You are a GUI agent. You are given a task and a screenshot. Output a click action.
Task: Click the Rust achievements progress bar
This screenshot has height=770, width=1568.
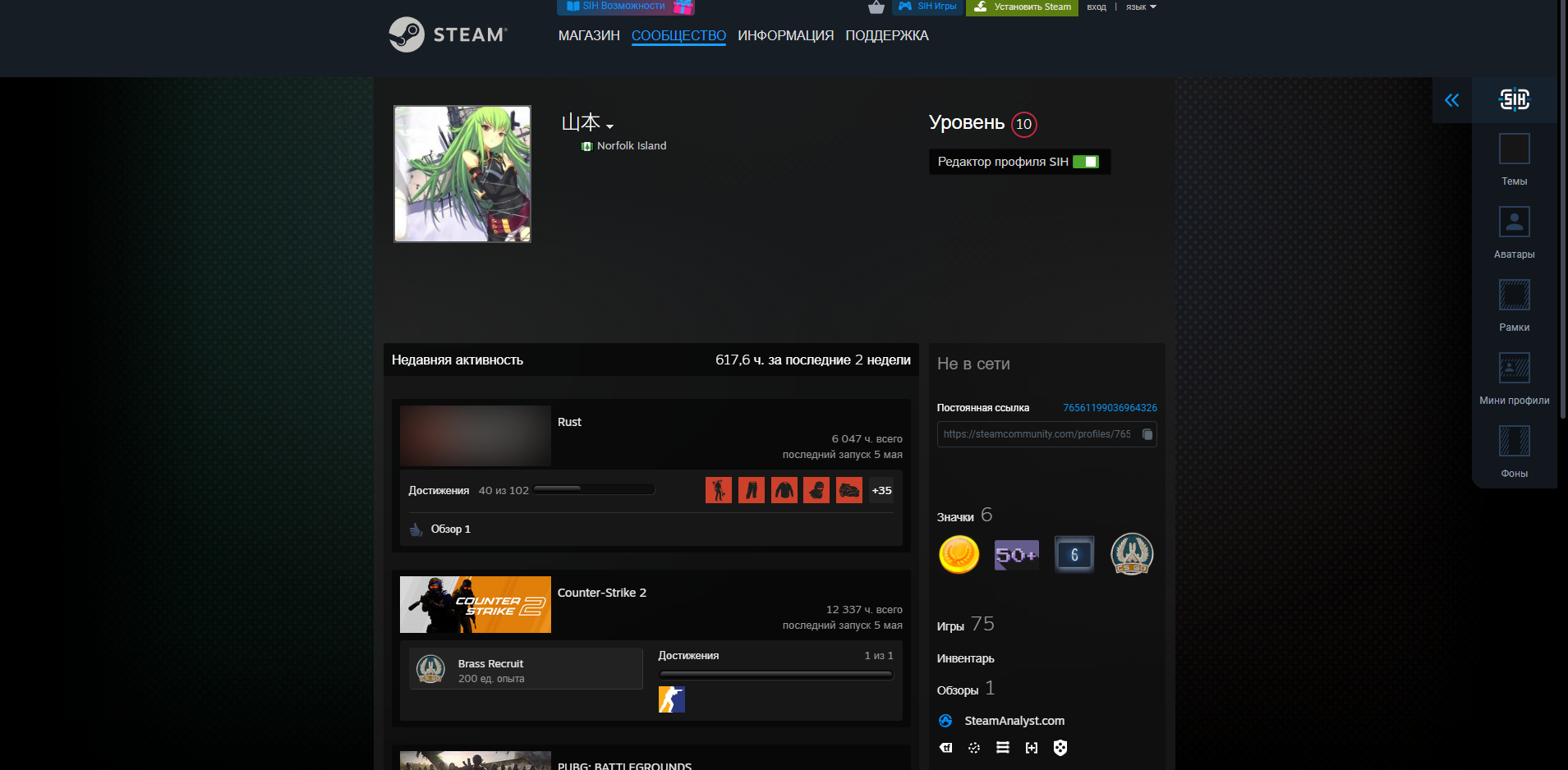pyautogui.click(x=594, y=490)
